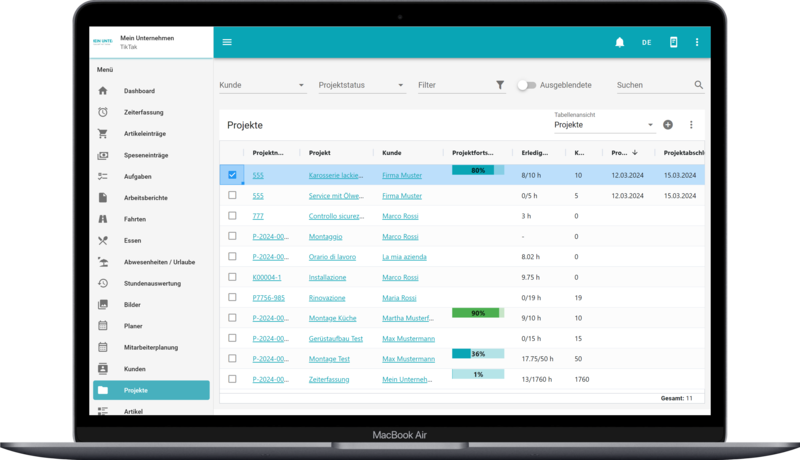Check the box for project 777
This screenshot has width=800, height=460.
pos(232,215)
